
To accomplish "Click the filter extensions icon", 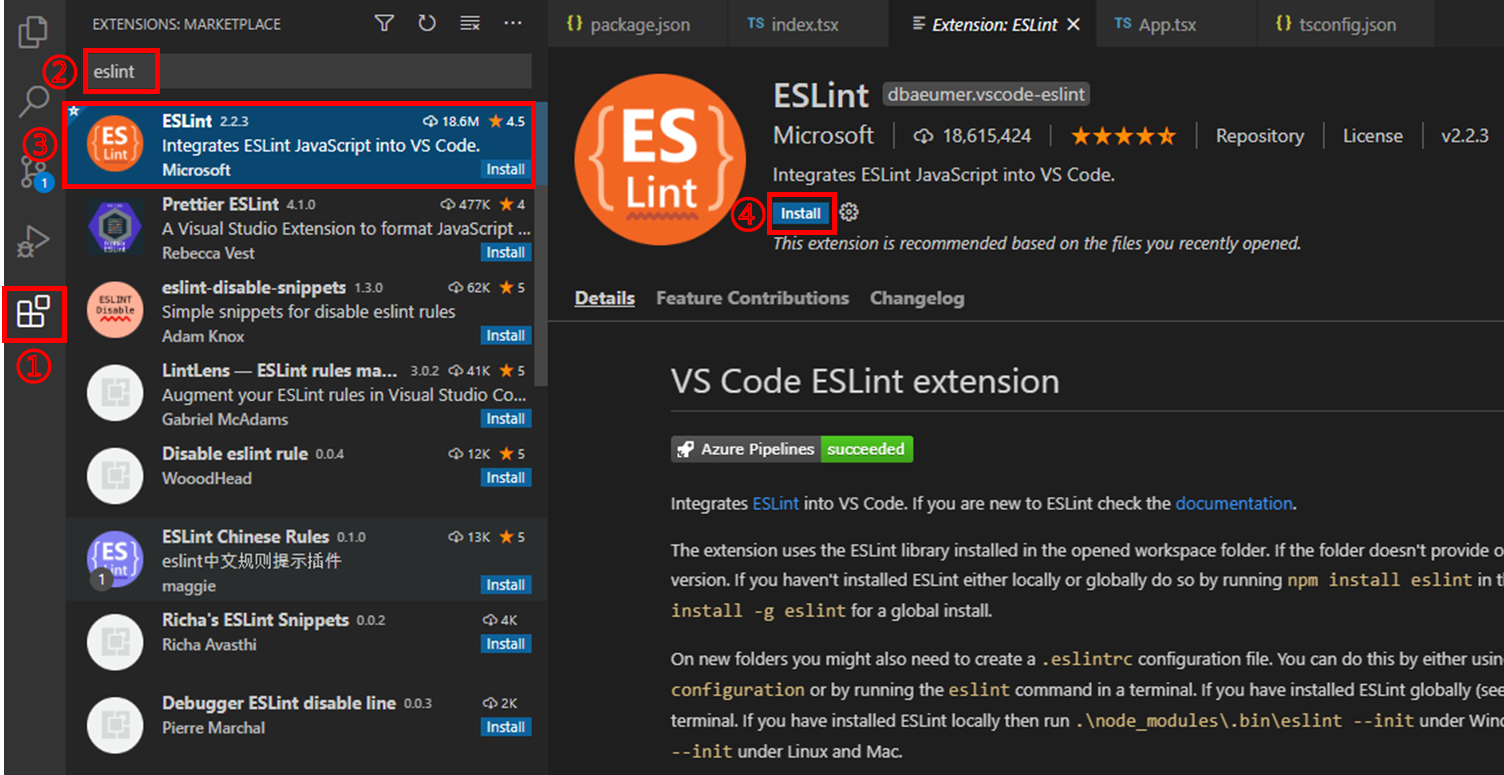I will (x=384, y=23).
